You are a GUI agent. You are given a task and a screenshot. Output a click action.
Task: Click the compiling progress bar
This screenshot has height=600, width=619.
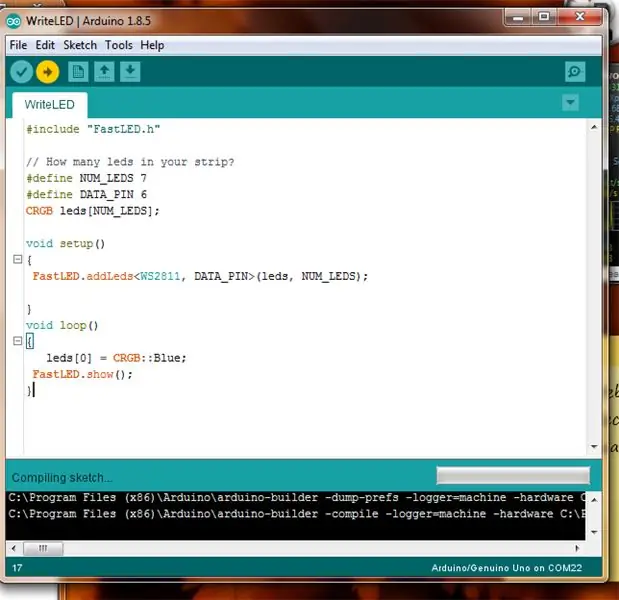(x=513, y=475)
